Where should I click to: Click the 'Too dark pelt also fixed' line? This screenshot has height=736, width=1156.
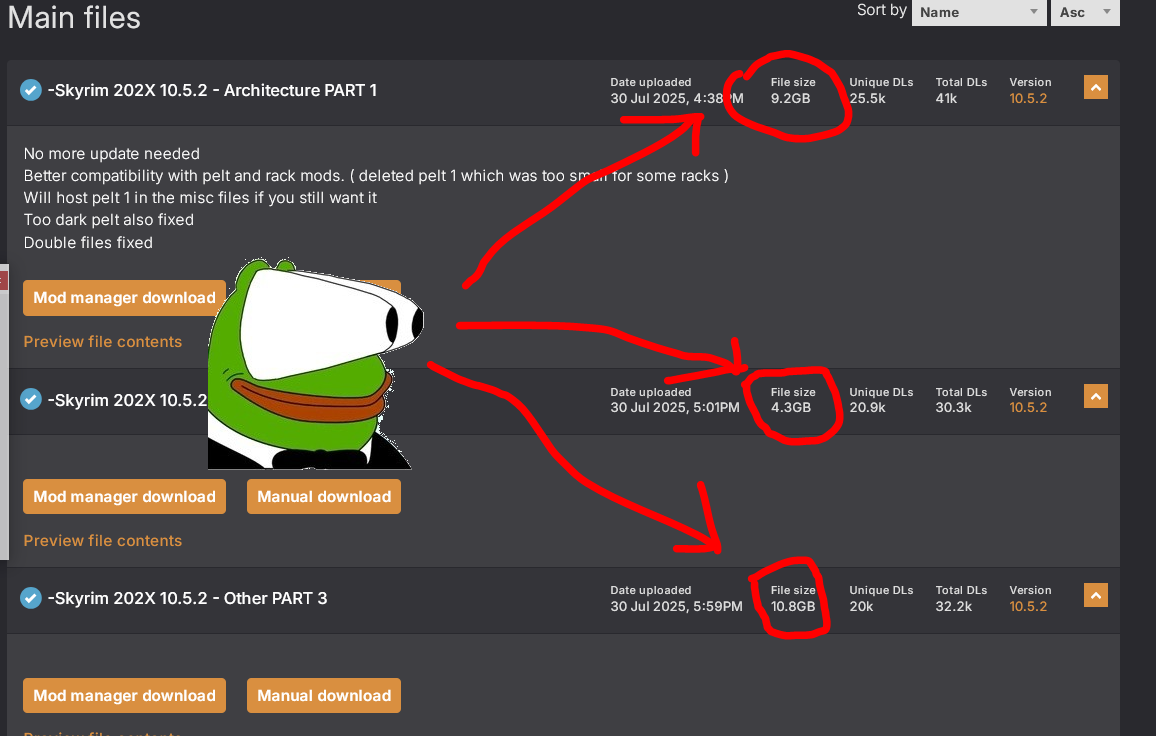pyautogui.click(x=108, y=220)
